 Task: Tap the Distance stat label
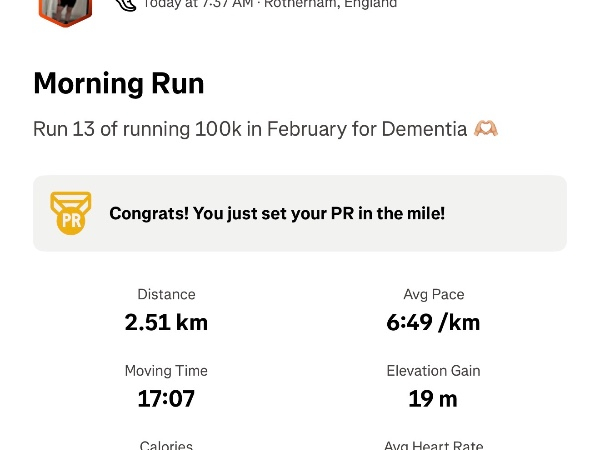pos(166,294)
